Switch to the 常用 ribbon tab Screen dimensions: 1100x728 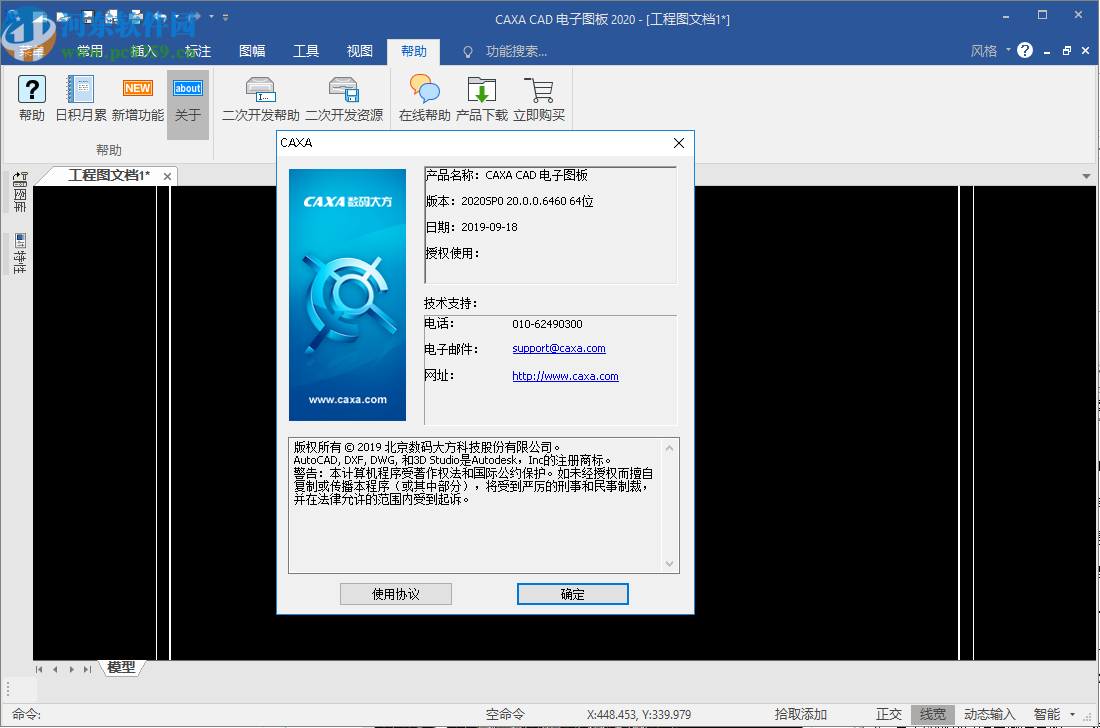click(x=90, y=50)
